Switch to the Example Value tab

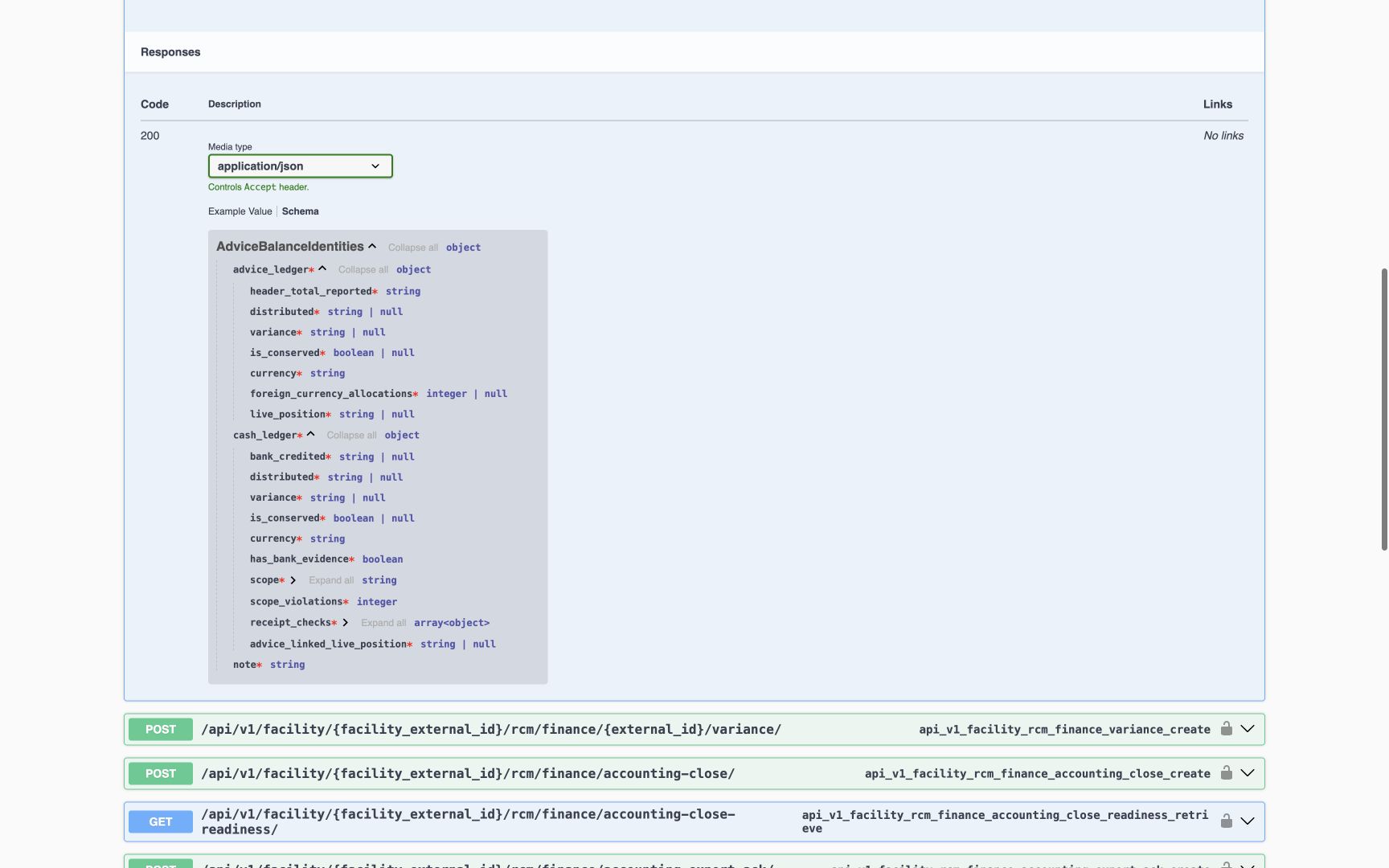tap(240, 211)
